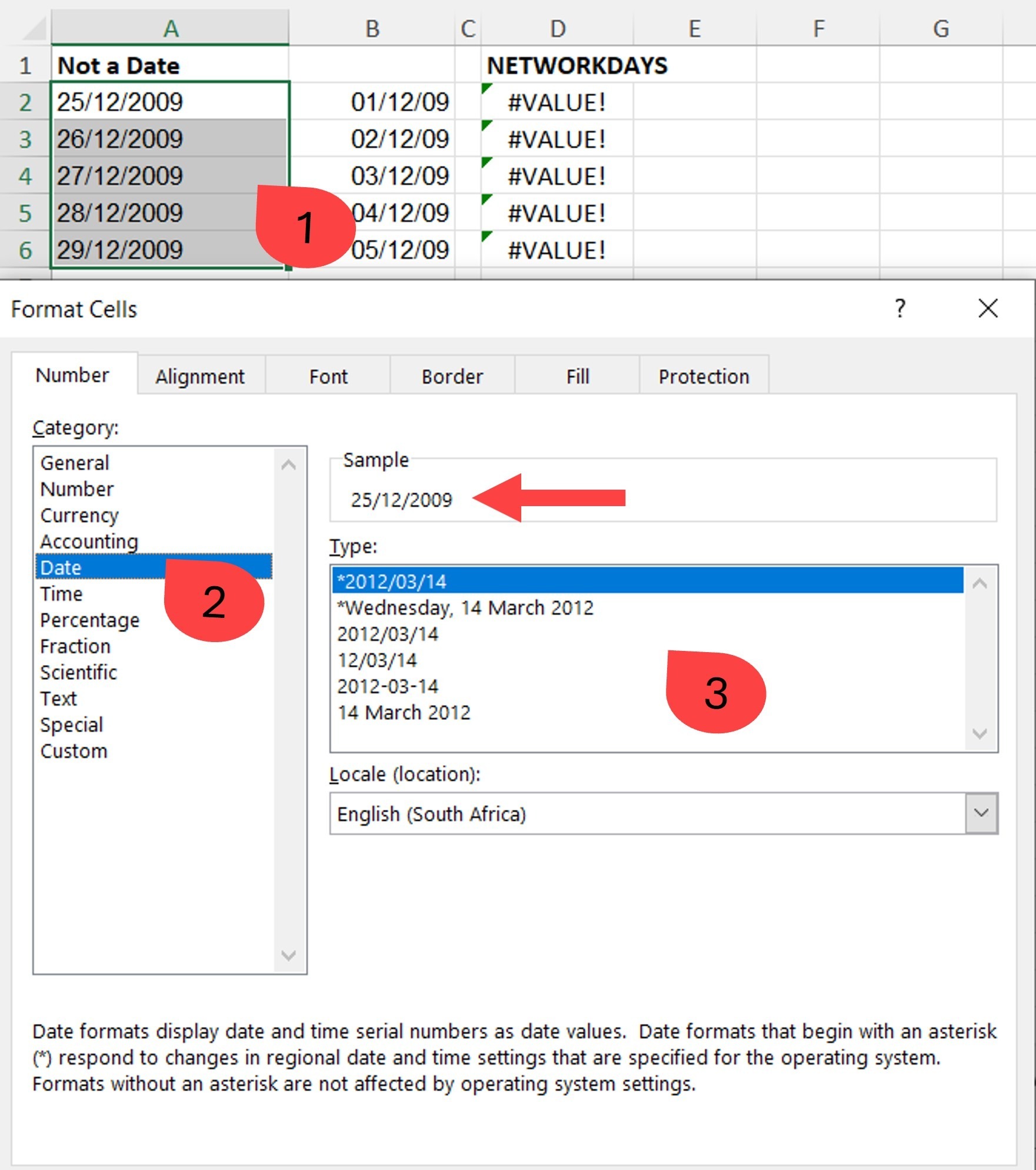
Task: Choose the *Wednesday, 14 March 2012 format
Action: point(465,607)
